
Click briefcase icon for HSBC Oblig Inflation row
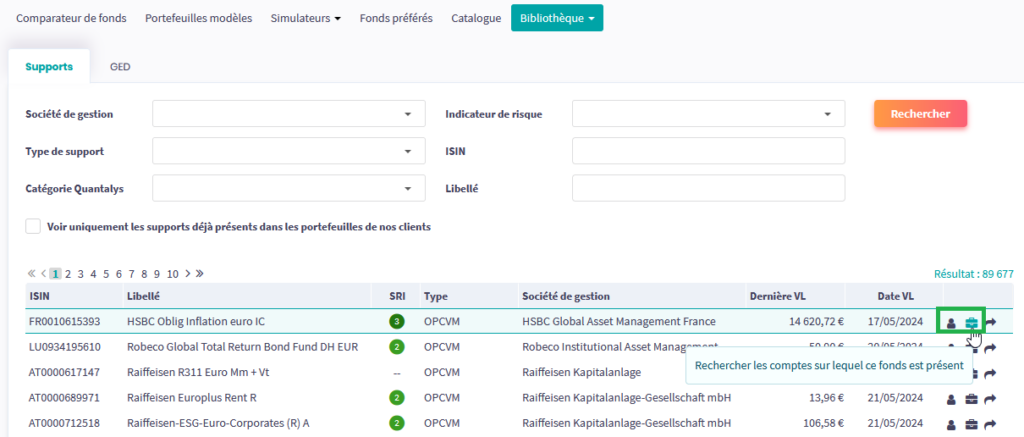click(x=971, y=322)
